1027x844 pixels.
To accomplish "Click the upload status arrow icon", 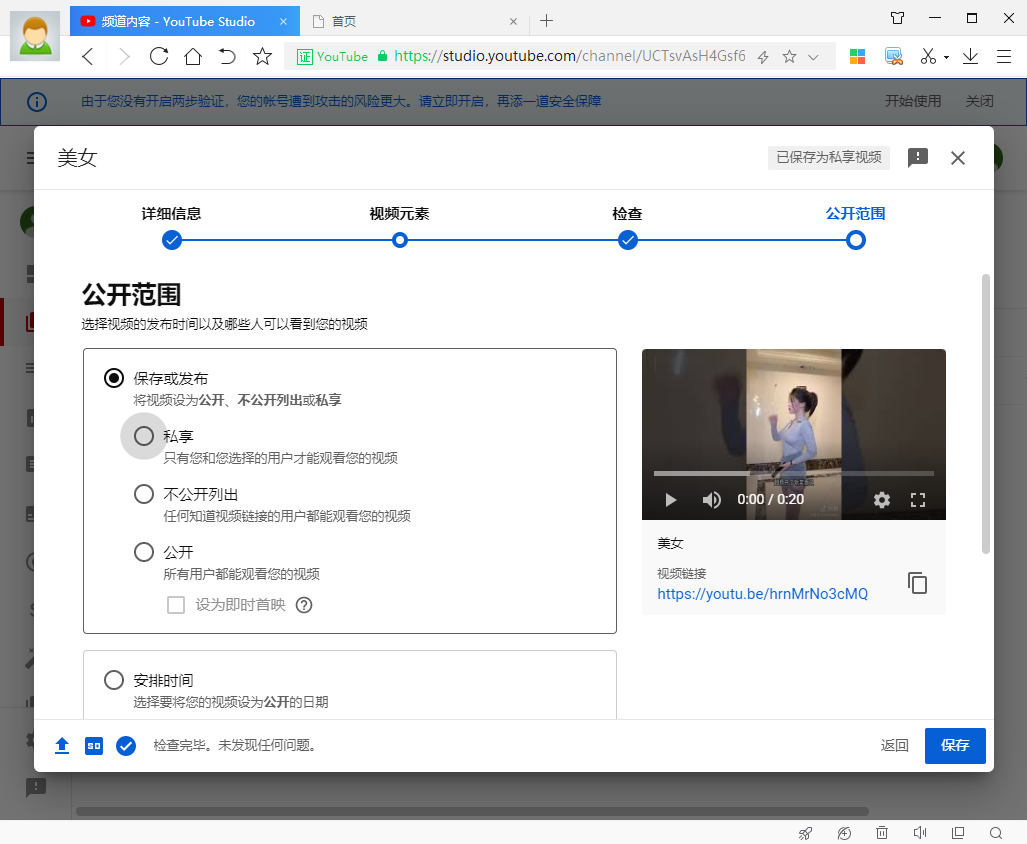I will pos(62,746).
